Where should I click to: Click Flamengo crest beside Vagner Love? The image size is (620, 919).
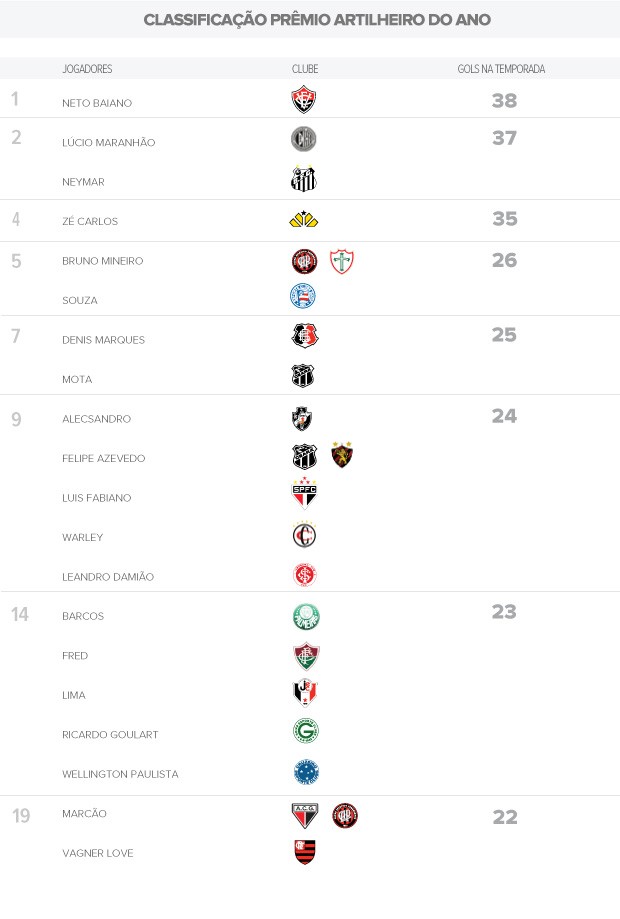click(x=304, y=852)
